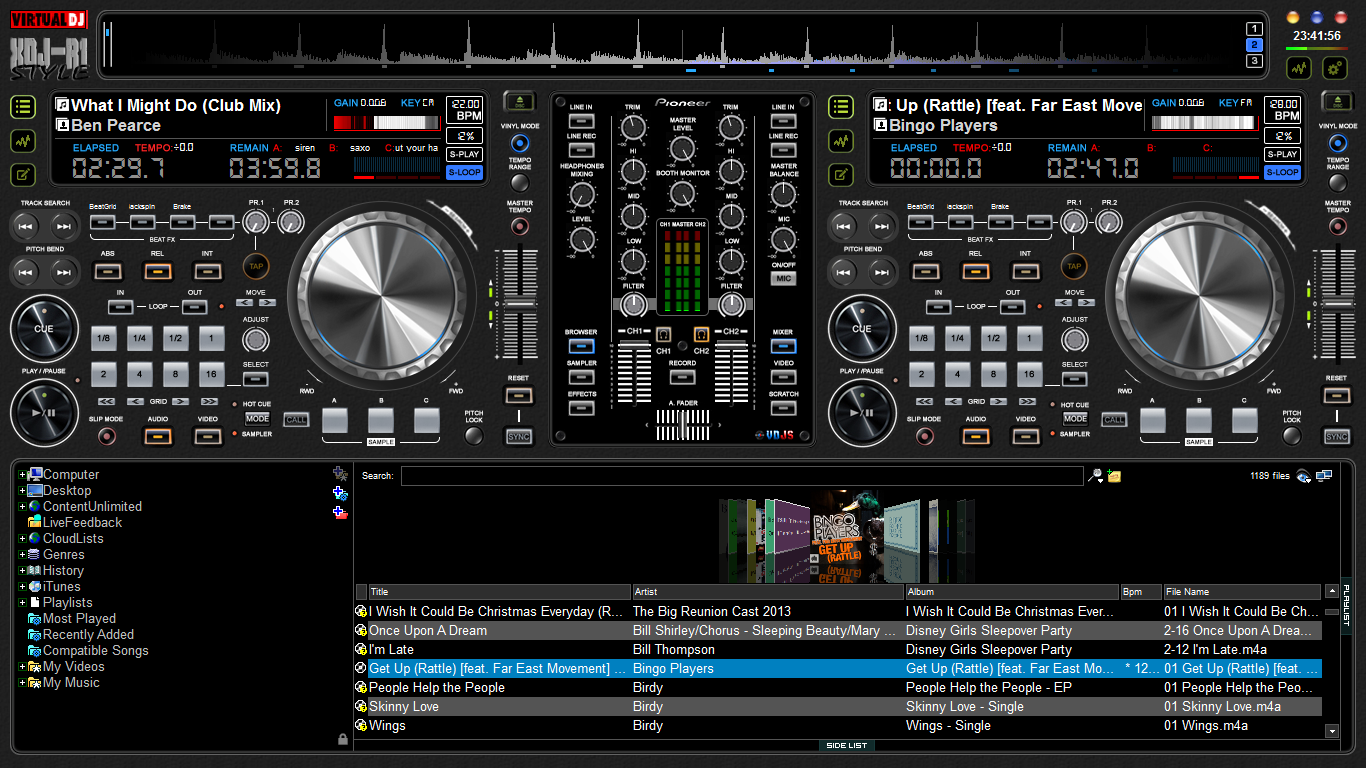Expand CloudLists tree node
Screen dimensions: 1366x768
click(x=22, y=539)
